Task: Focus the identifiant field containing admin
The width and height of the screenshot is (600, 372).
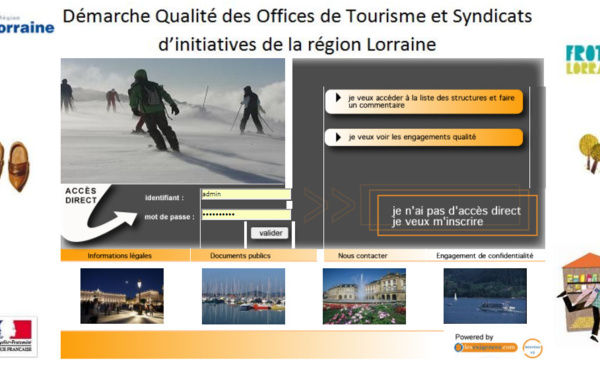Action: pos(246,194)
